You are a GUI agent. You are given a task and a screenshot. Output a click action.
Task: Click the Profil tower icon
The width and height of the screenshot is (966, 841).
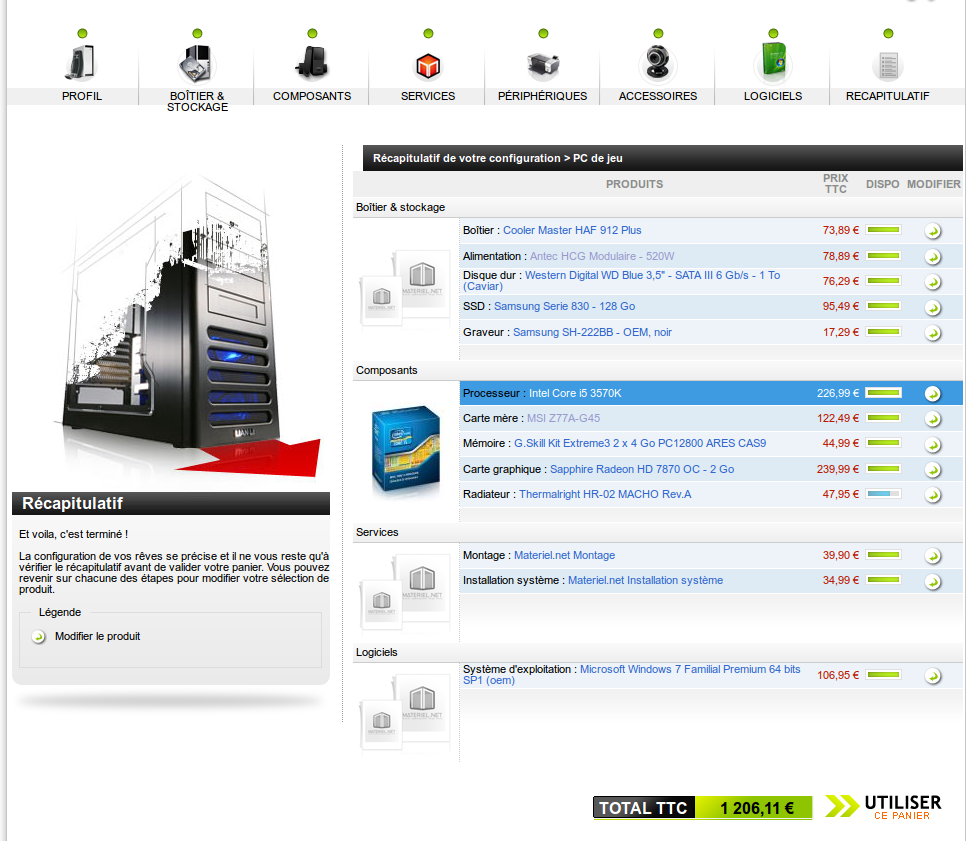81,62
